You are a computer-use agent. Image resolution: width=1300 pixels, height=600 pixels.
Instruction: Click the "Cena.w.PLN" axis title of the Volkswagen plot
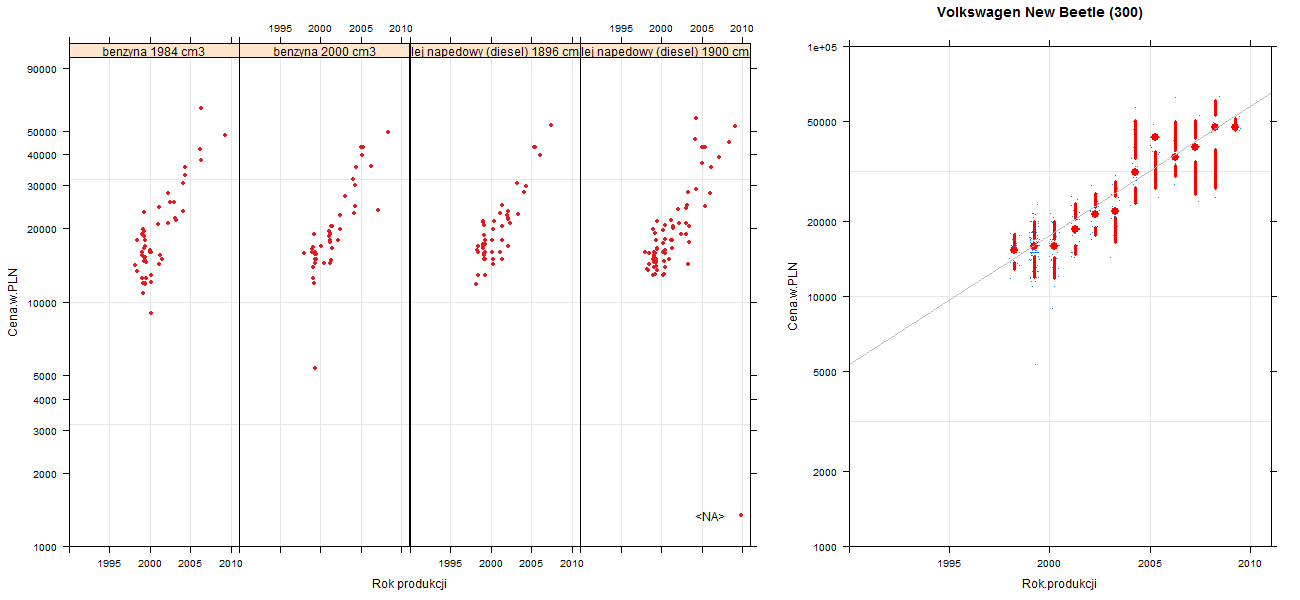click(x=793, y=296)
